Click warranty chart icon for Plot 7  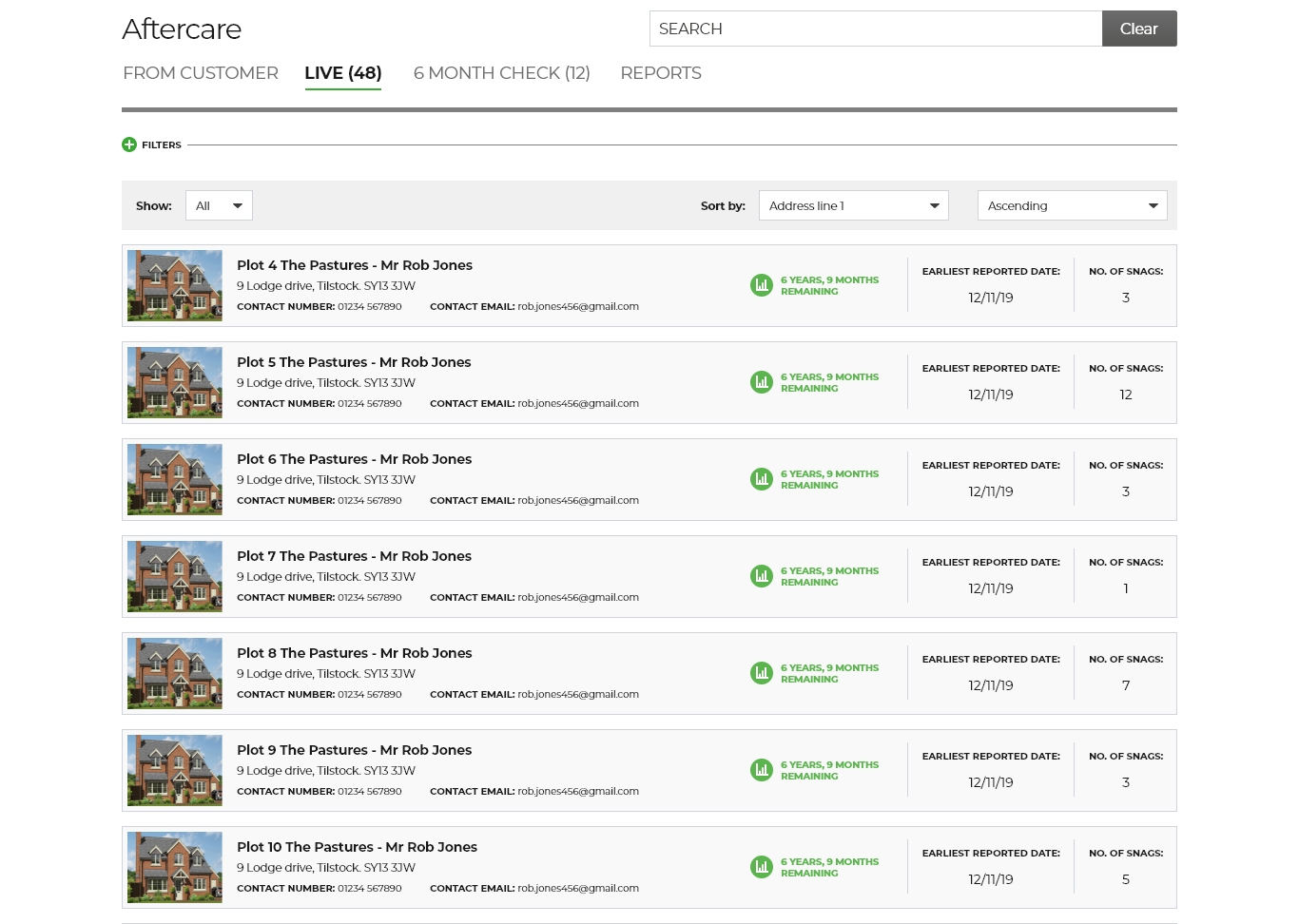[x=762, y=576]
